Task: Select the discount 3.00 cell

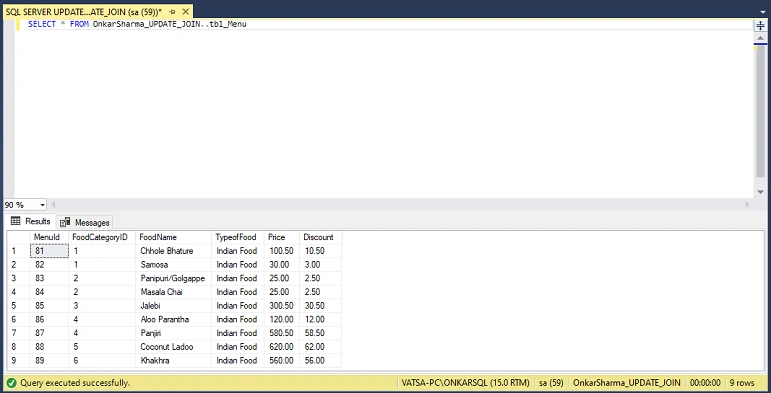Action: click(321, 265)
